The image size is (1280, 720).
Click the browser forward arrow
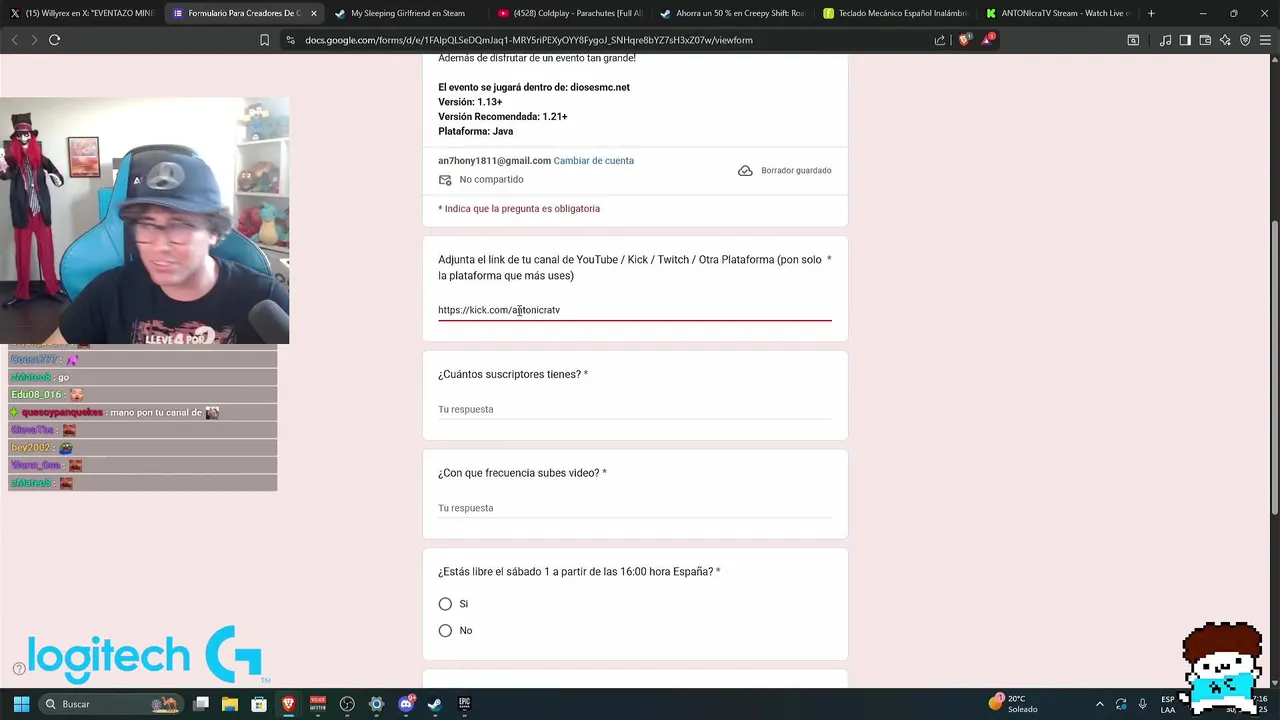pyautogui.click(x=34, y=40)
